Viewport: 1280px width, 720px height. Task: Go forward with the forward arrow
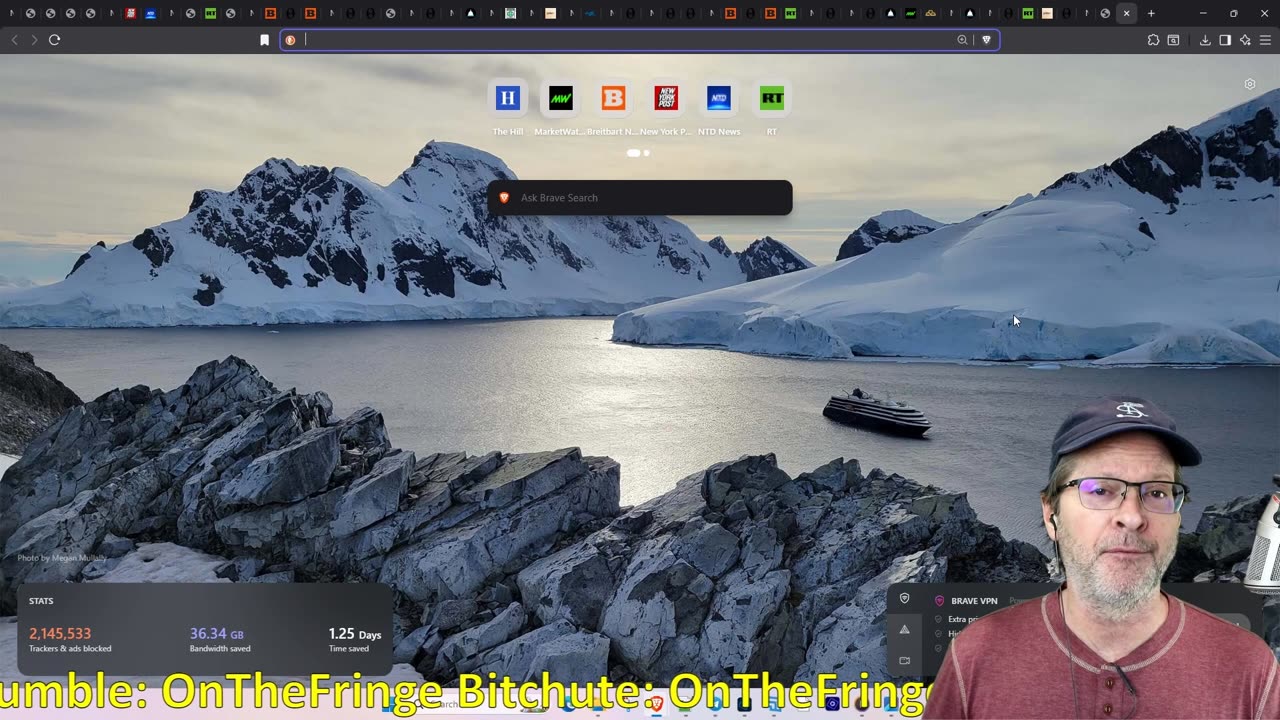click(34, 40)
